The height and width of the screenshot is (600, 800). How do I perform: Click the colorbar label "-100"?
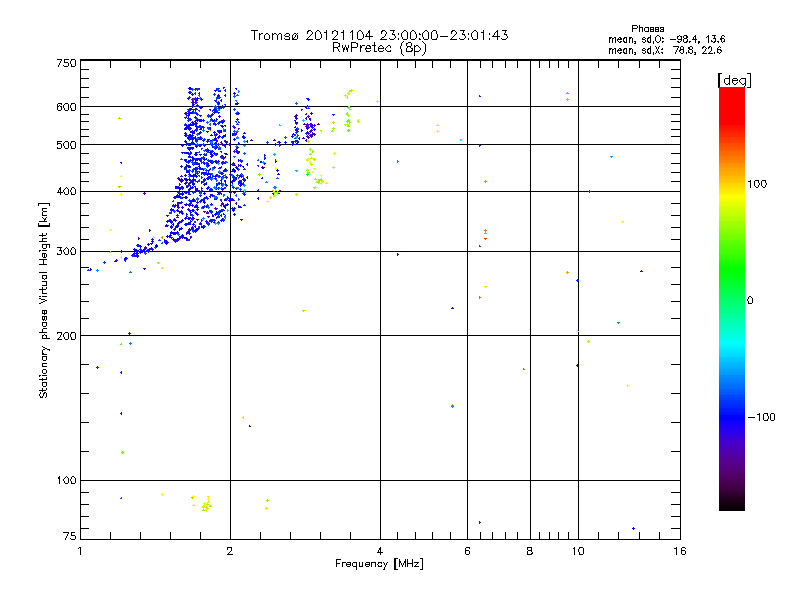tap(762, 417)
